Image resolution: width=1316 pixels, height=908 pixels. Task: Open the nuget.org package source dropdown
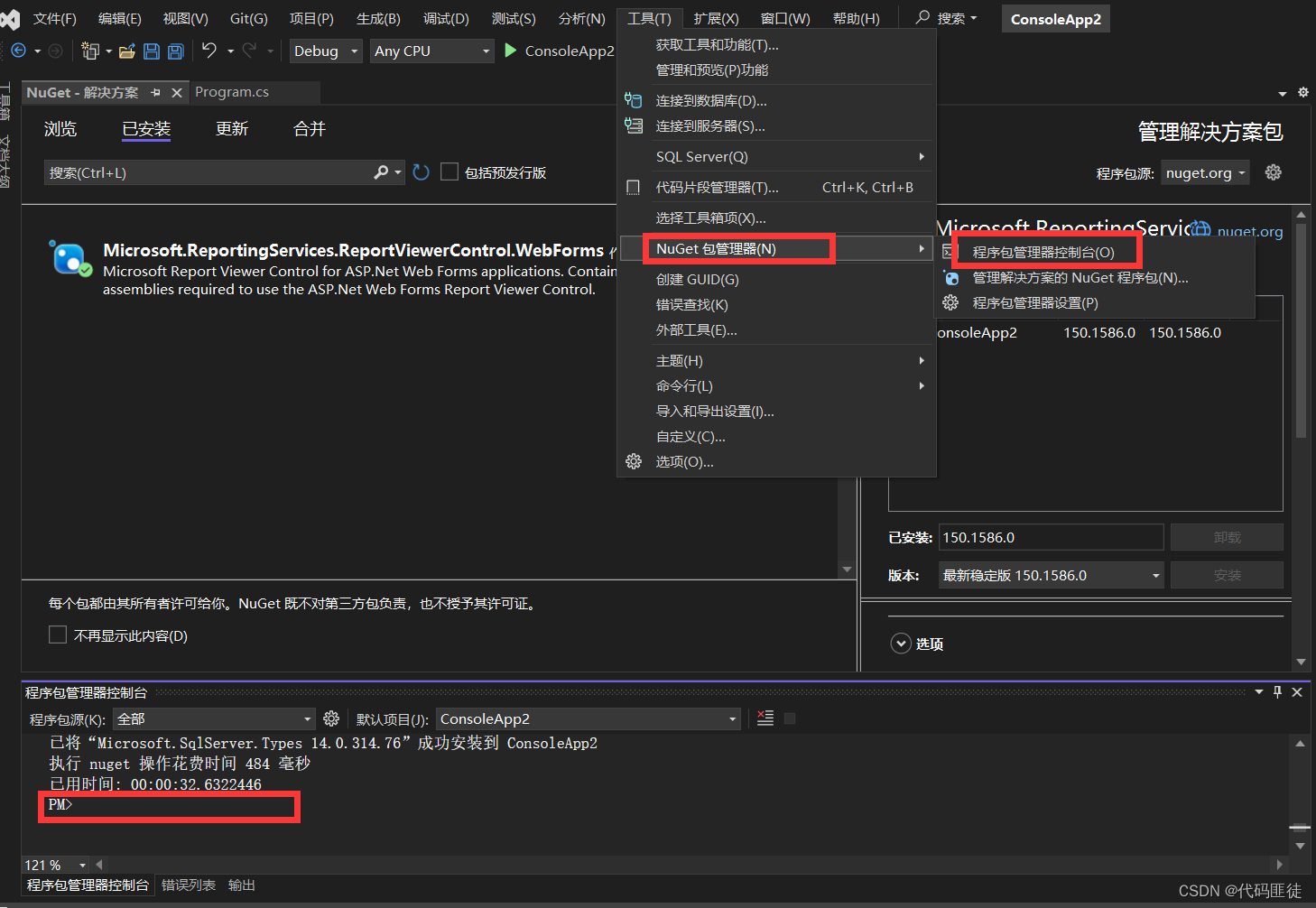1206,172
